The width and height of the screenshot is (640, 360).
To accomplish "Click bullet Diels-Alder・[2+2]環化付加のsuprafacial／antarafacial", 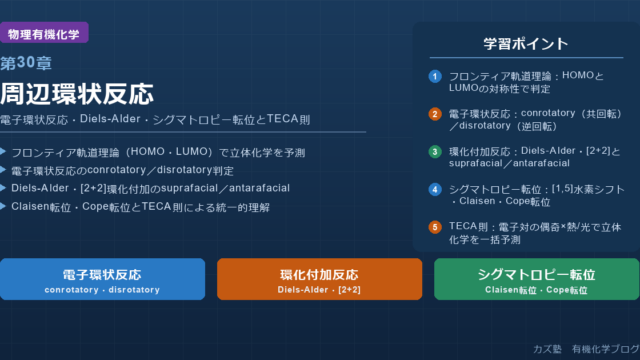I will pyautogui.click(x=151, y=189).
